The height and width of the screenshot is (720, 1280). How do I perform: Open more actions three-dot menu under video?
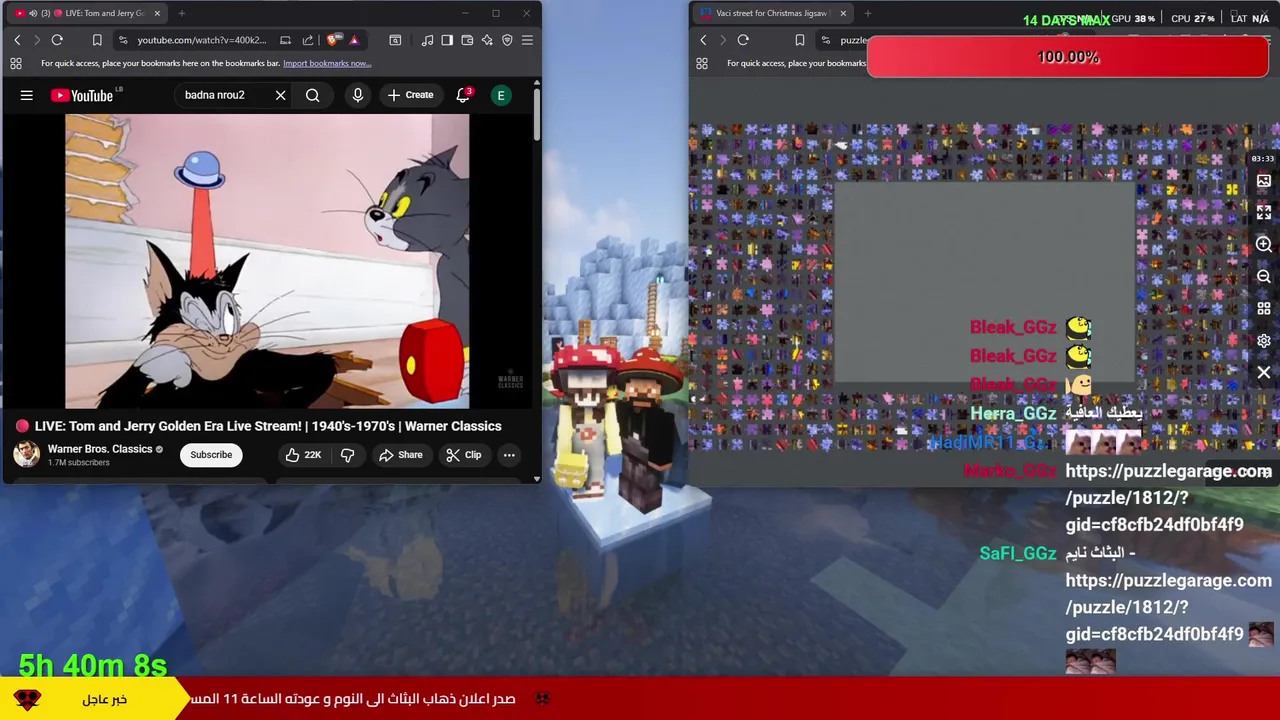tap(509, 455)
